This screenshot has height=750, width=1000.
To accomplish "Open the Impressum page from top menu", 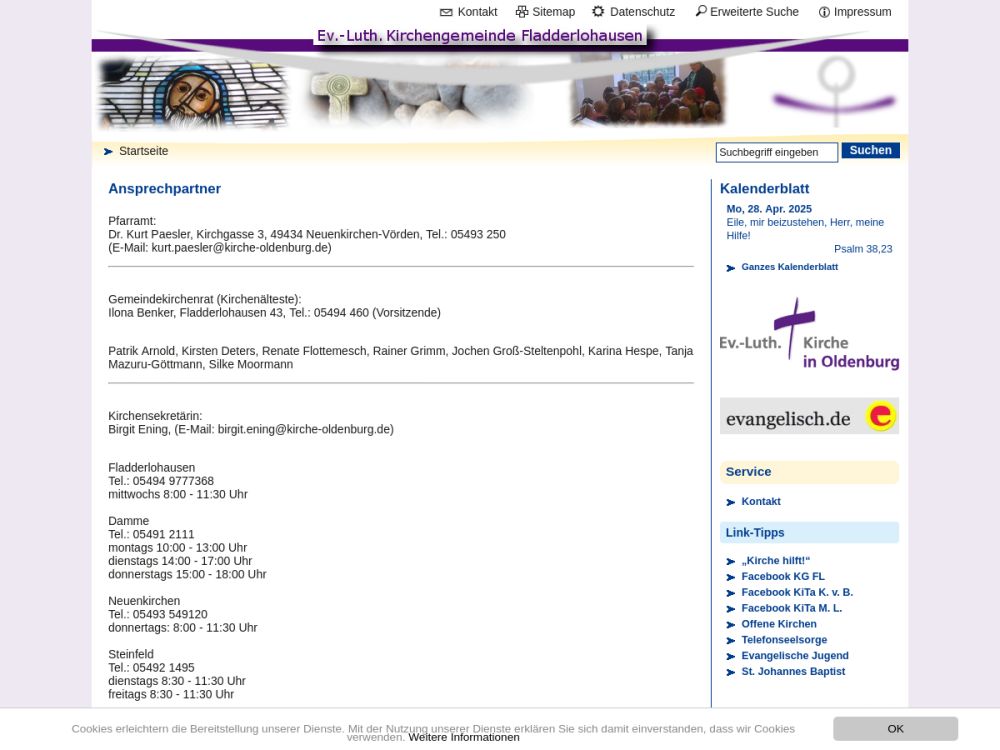I will 862,12.
